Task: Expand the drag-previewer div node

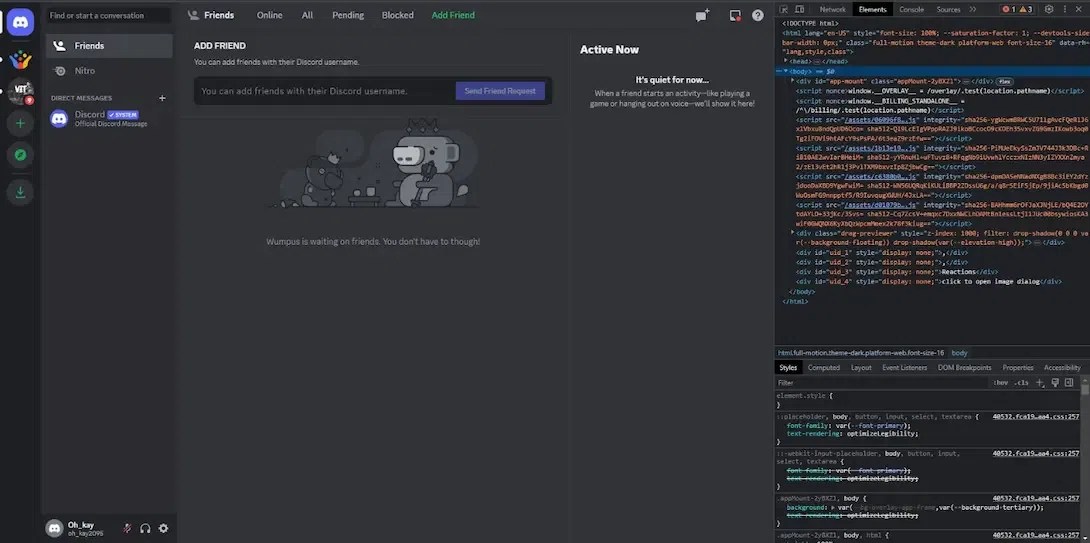Action: [x=792, y=232]
